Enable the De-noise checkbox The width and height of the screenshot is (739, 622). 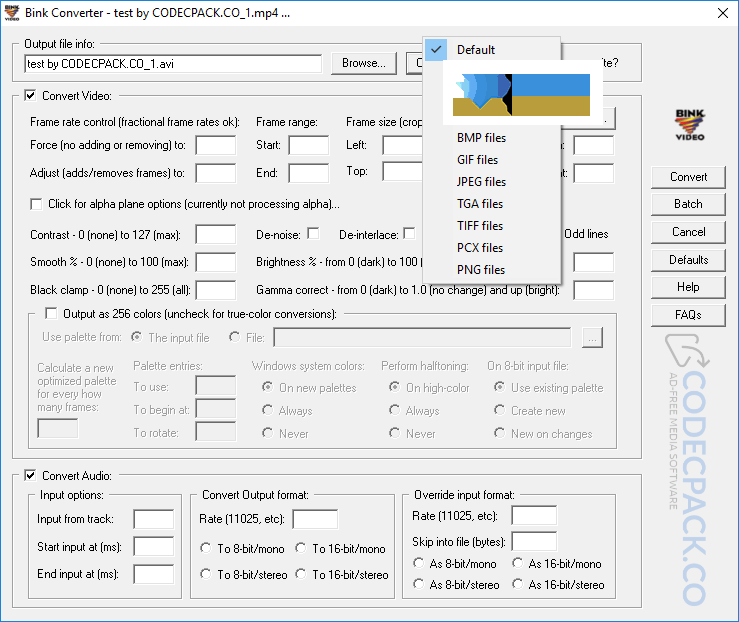[x=313, y=234]
